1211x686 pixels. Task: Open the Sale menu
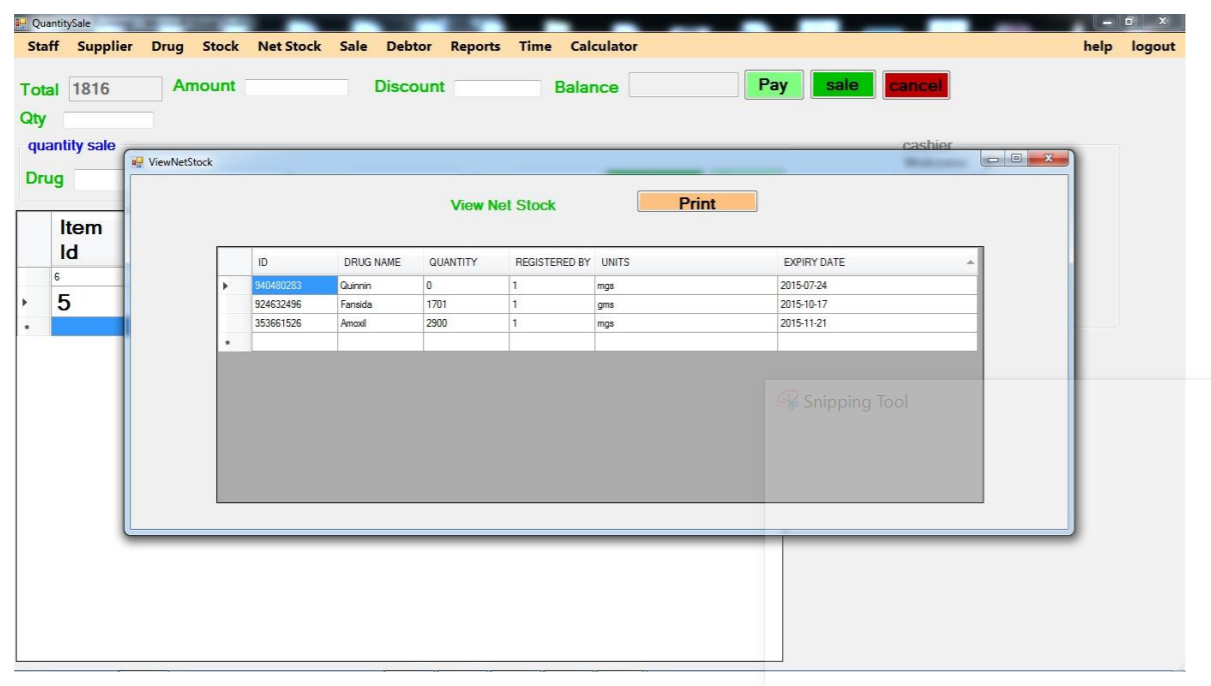pyautogui.click(x=353, y=46)
